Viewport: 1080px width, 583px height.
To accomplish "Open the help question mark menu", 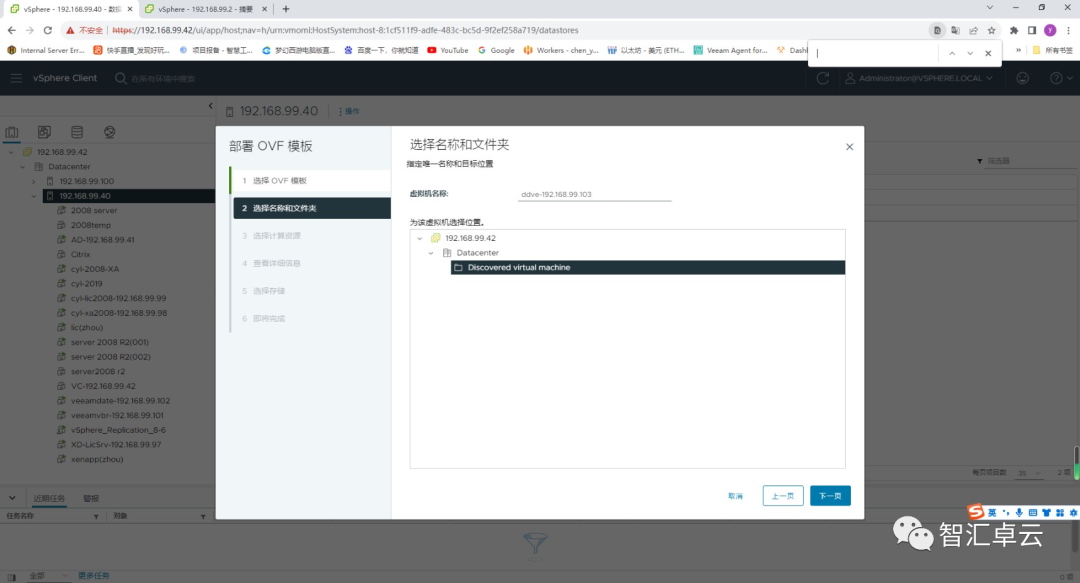I will click(x=1061, y=79).
